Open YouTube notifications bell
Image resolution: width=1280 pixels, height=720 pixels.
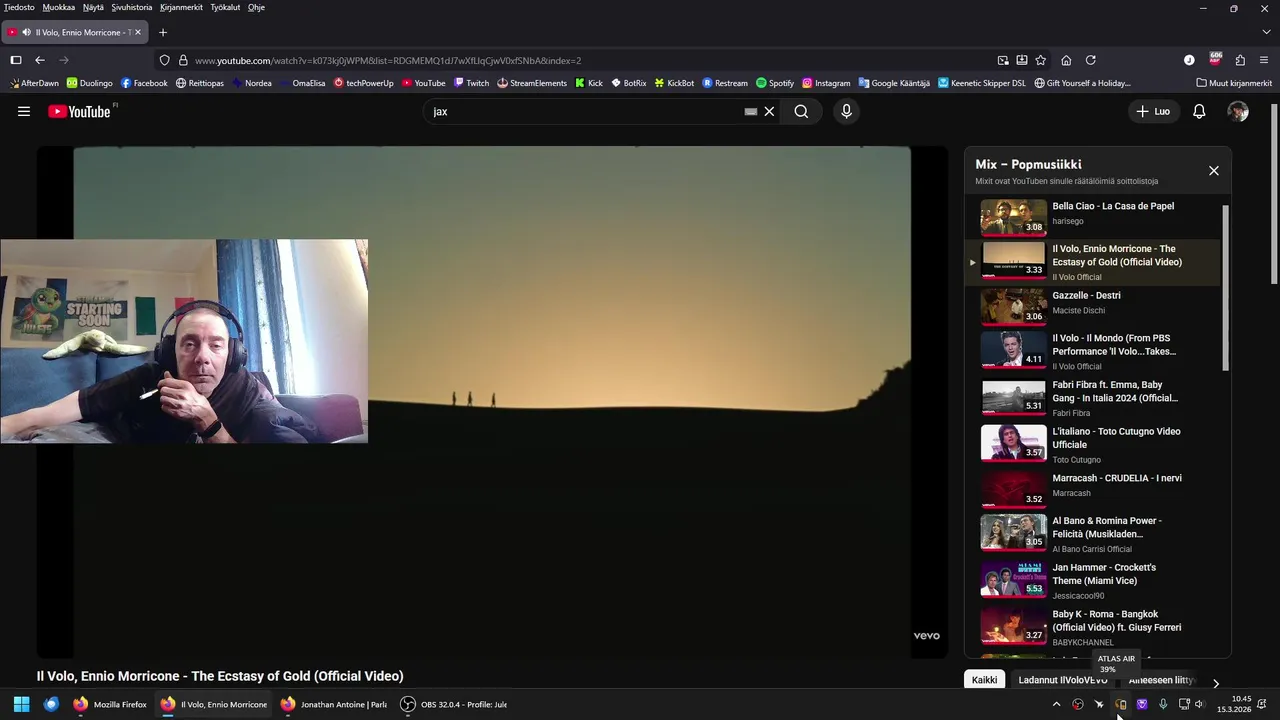(x=1199, y=111)
